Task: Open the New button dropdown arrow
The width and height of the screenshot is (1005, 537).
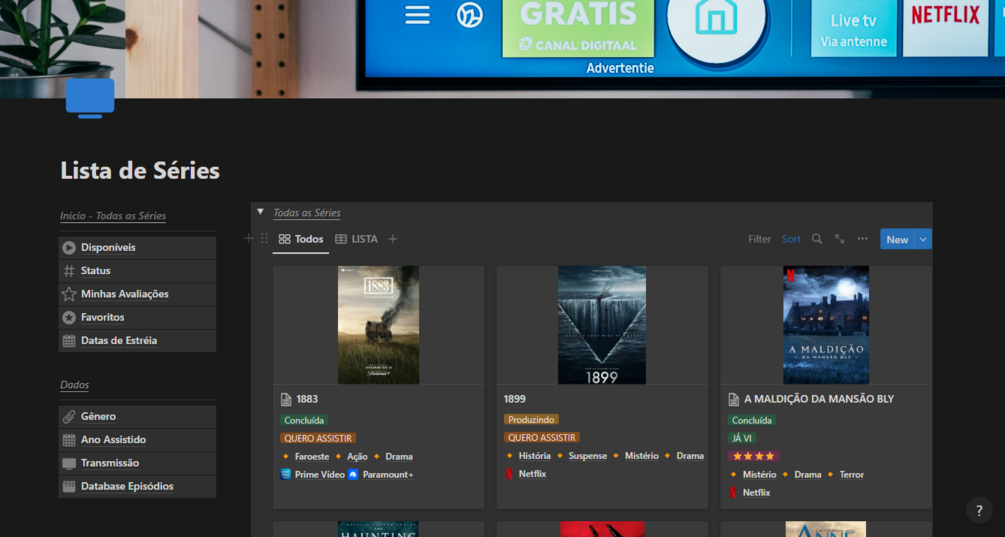Action: (923, 239)
